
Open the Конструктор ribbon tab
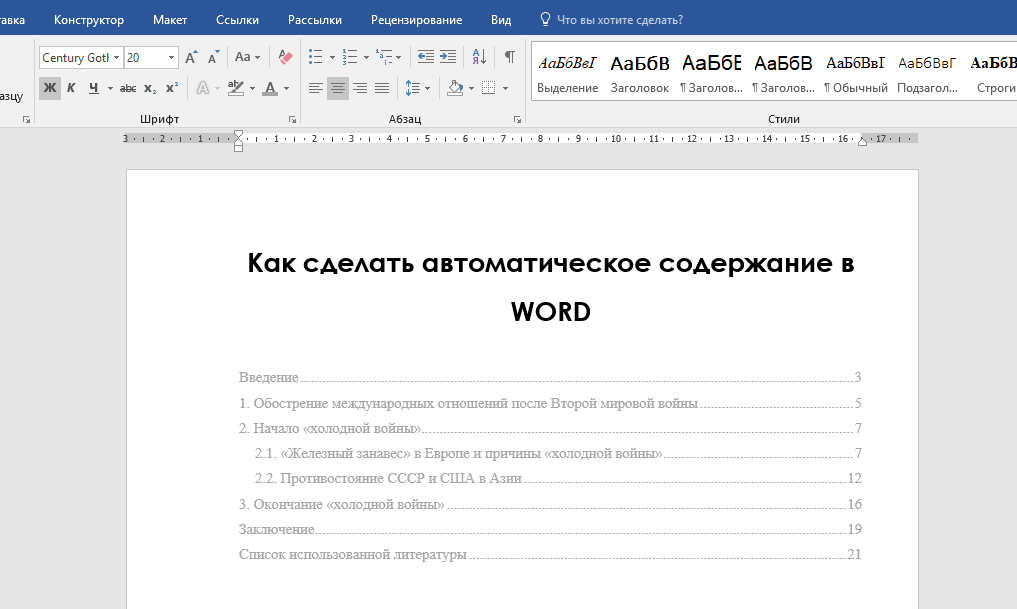coord(89,20)
